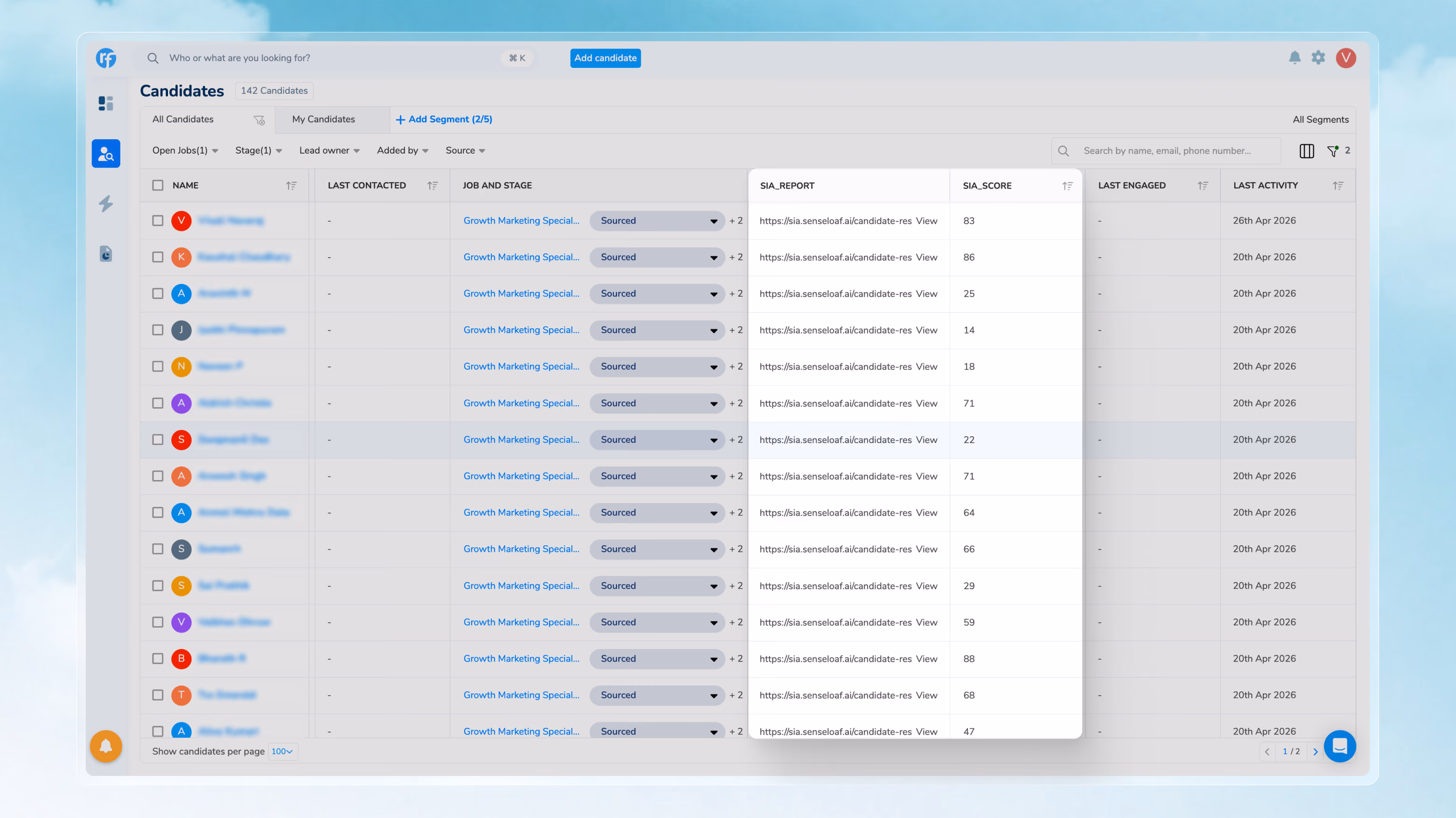Click Add Segment (2/5) link
This screenshot has width=1456, height=818.
coord(444,119)
